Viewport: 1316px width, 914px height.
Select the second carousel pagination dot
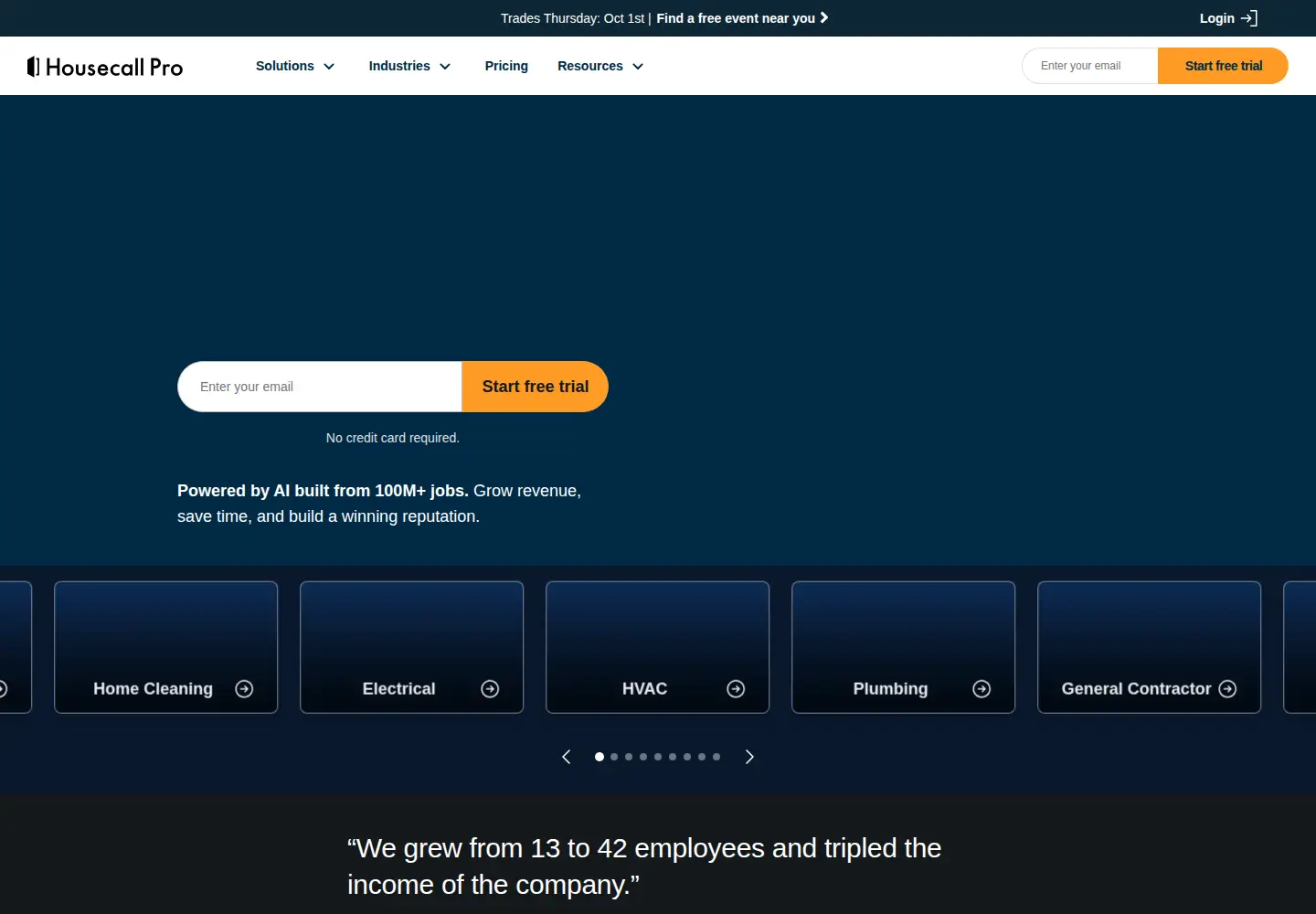614,757
